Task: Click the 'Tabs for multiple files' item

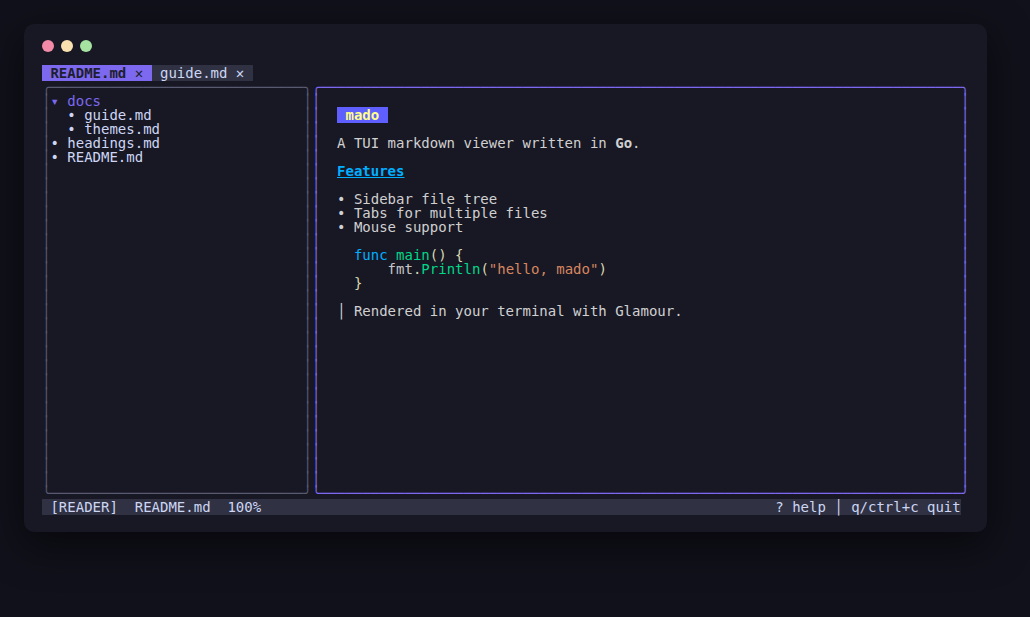Action: [442, 213]
